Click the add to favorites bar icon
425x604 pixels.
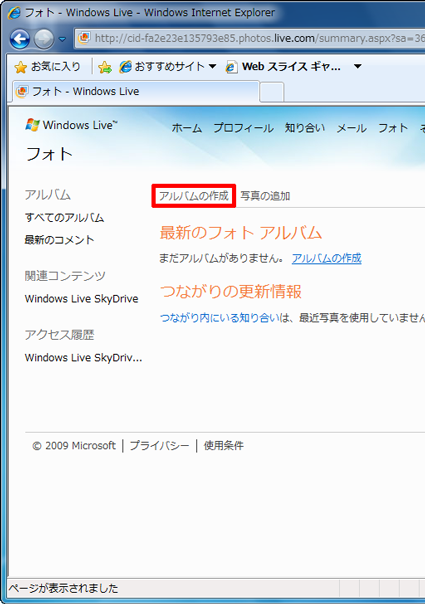[104, 67]
